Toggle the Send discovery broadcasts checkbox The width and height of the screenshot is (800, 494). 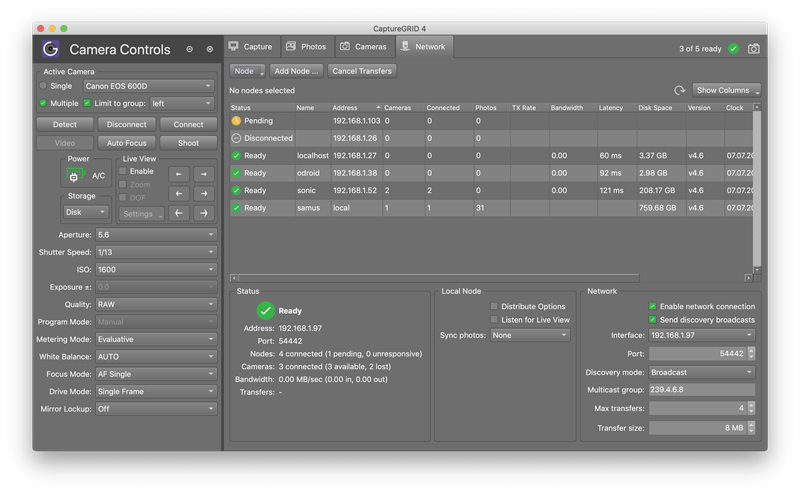[x=652, y=319]
